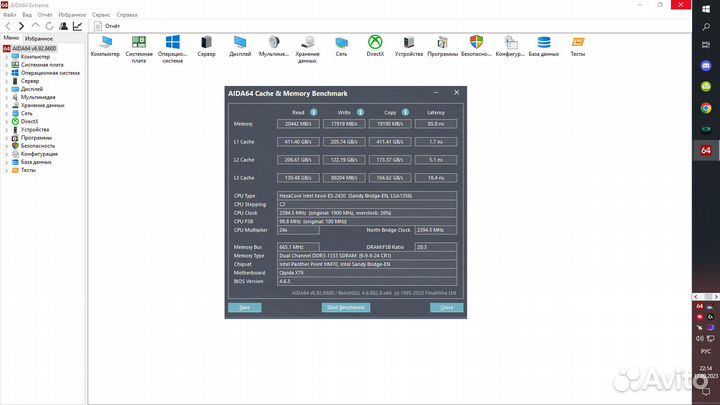Click the toolbar refresh icon
The width and height of the screenshot is (720, 405).
click(49, 26)
